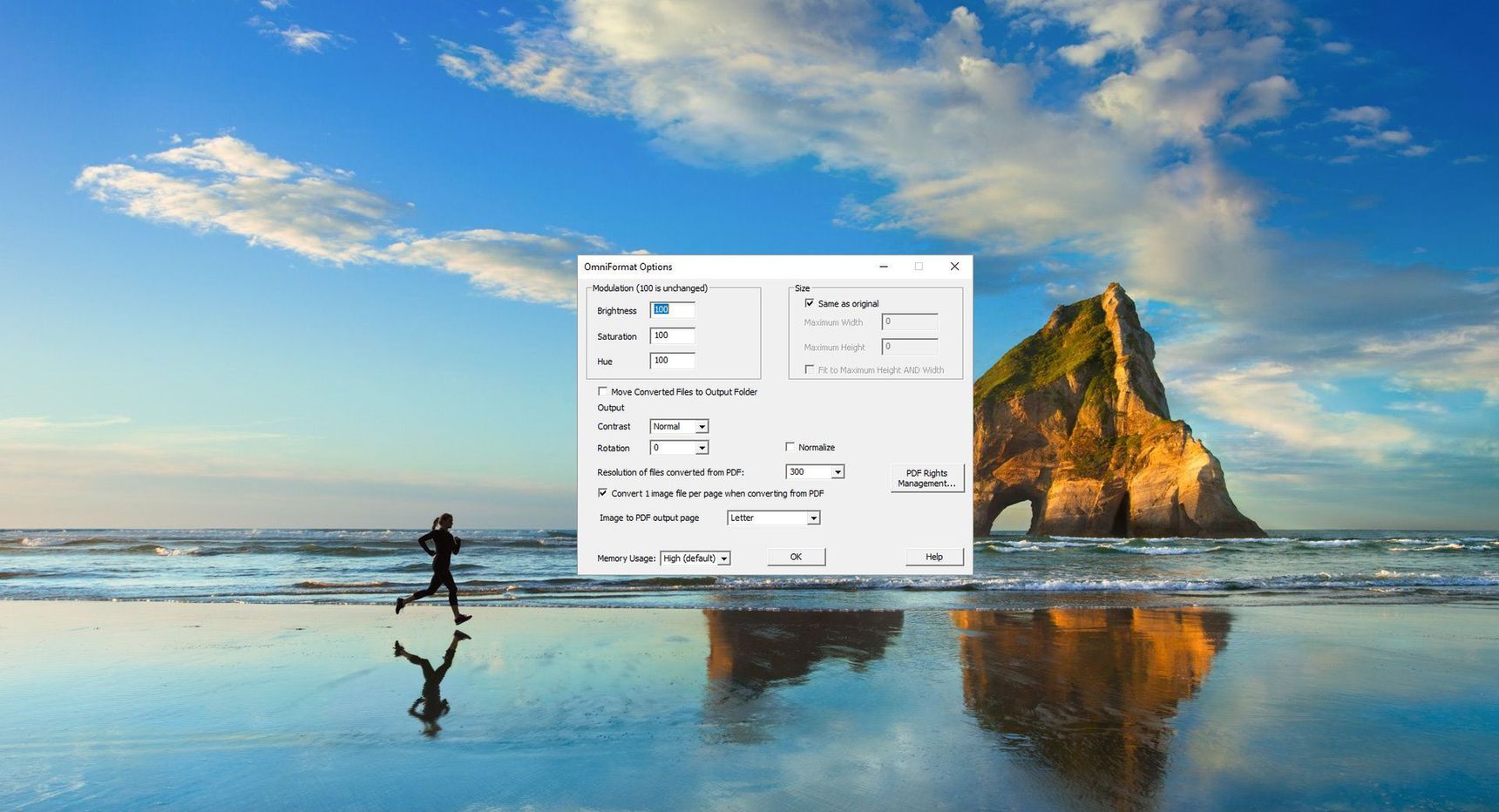This screenshot has height=812, width=1499.
Task: Open the Contrast dropdown showing Normal
Action: coord(679,426)
